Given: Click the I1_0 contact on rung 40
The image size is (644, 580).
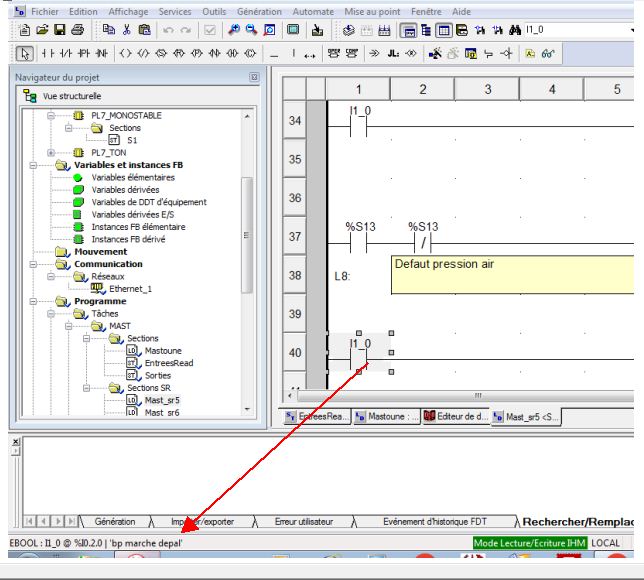Looking at the screenshot, I should point(359,352).
